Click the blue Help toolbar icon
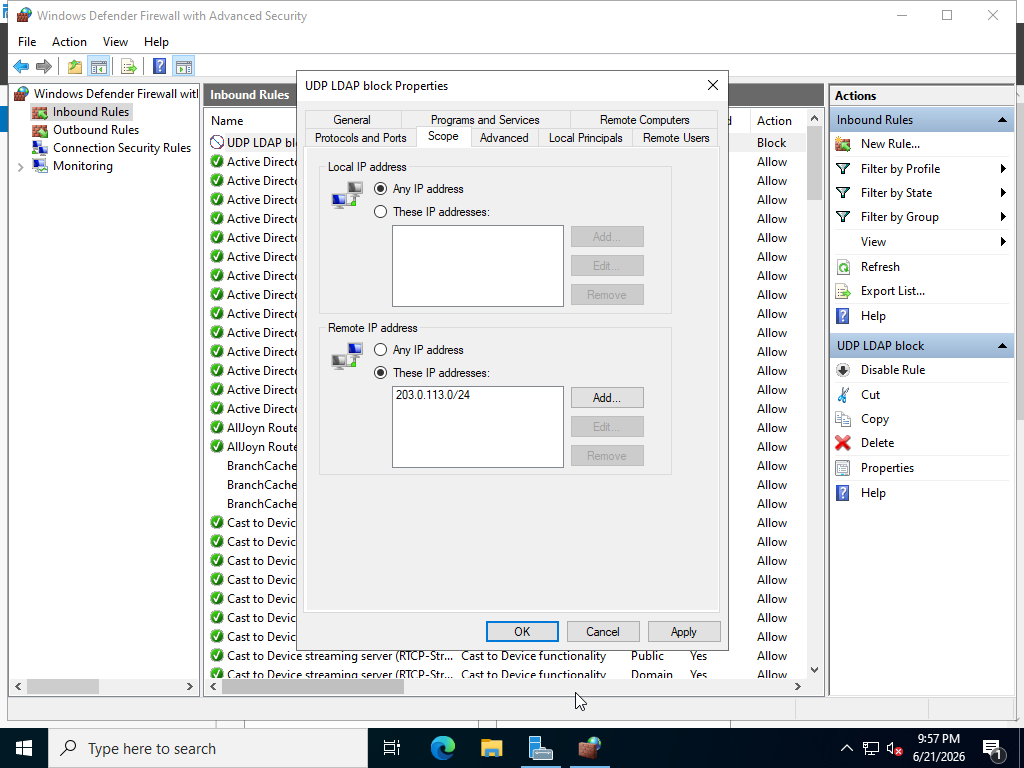 tap(159, 66)
